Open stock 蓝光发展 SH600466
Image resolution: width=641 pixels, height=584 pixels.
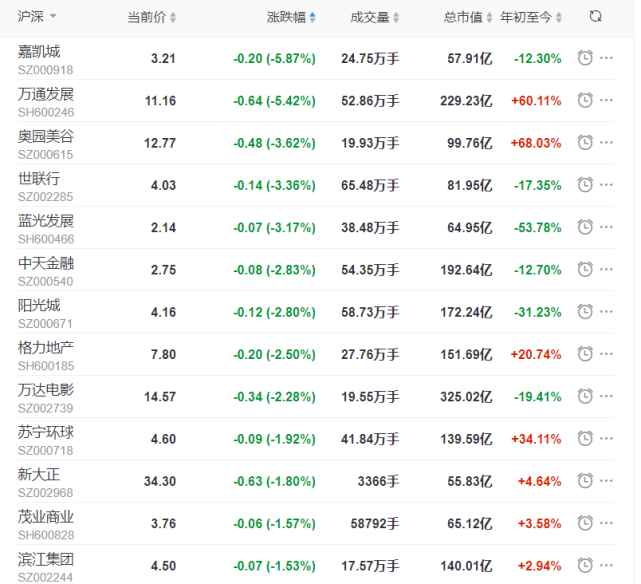point(46,229)
